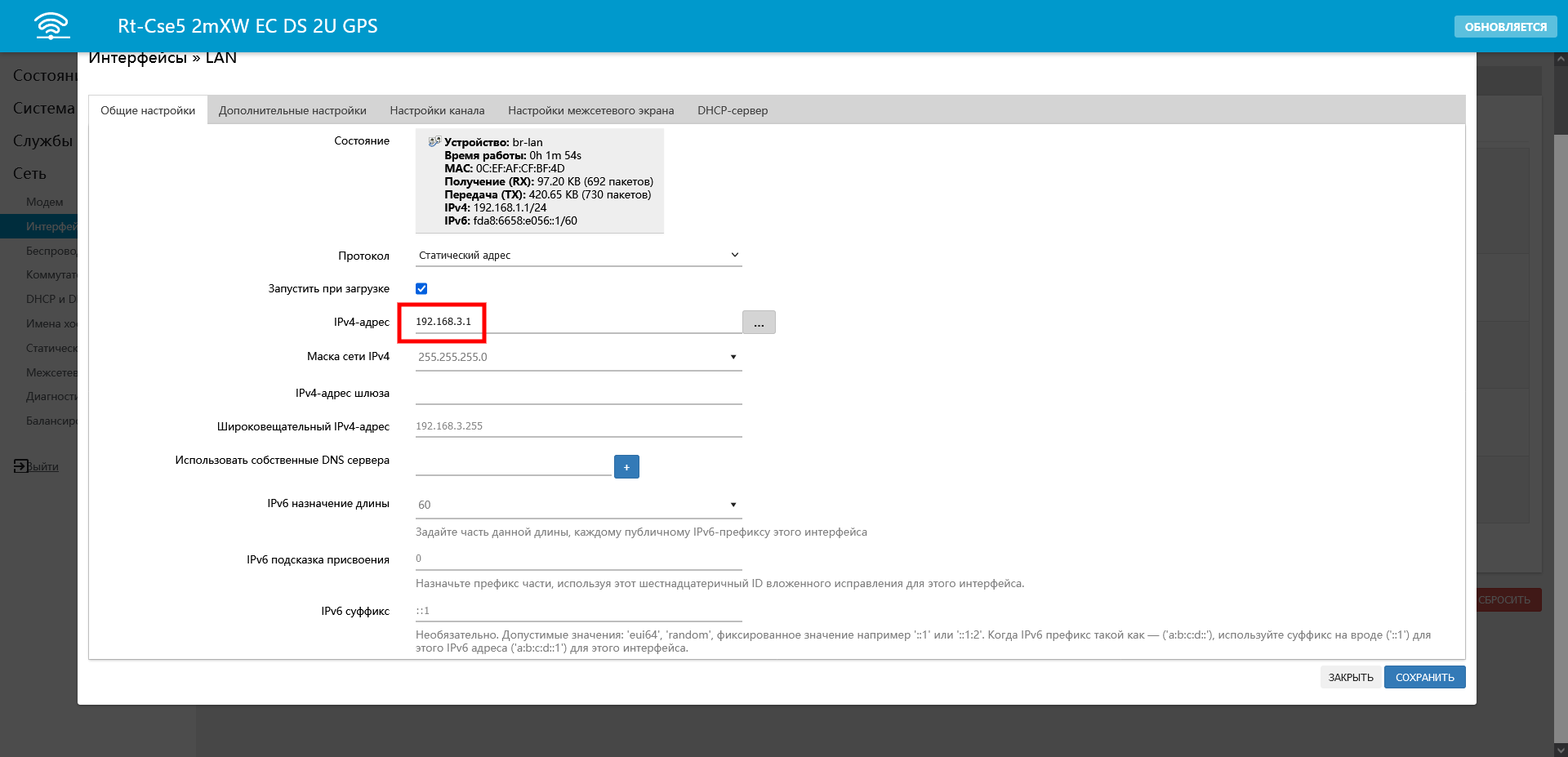1568x757 pixels.
Task: Click the 'Закрыть' button
Action: pyautogui.click(x=1351, y=677)
